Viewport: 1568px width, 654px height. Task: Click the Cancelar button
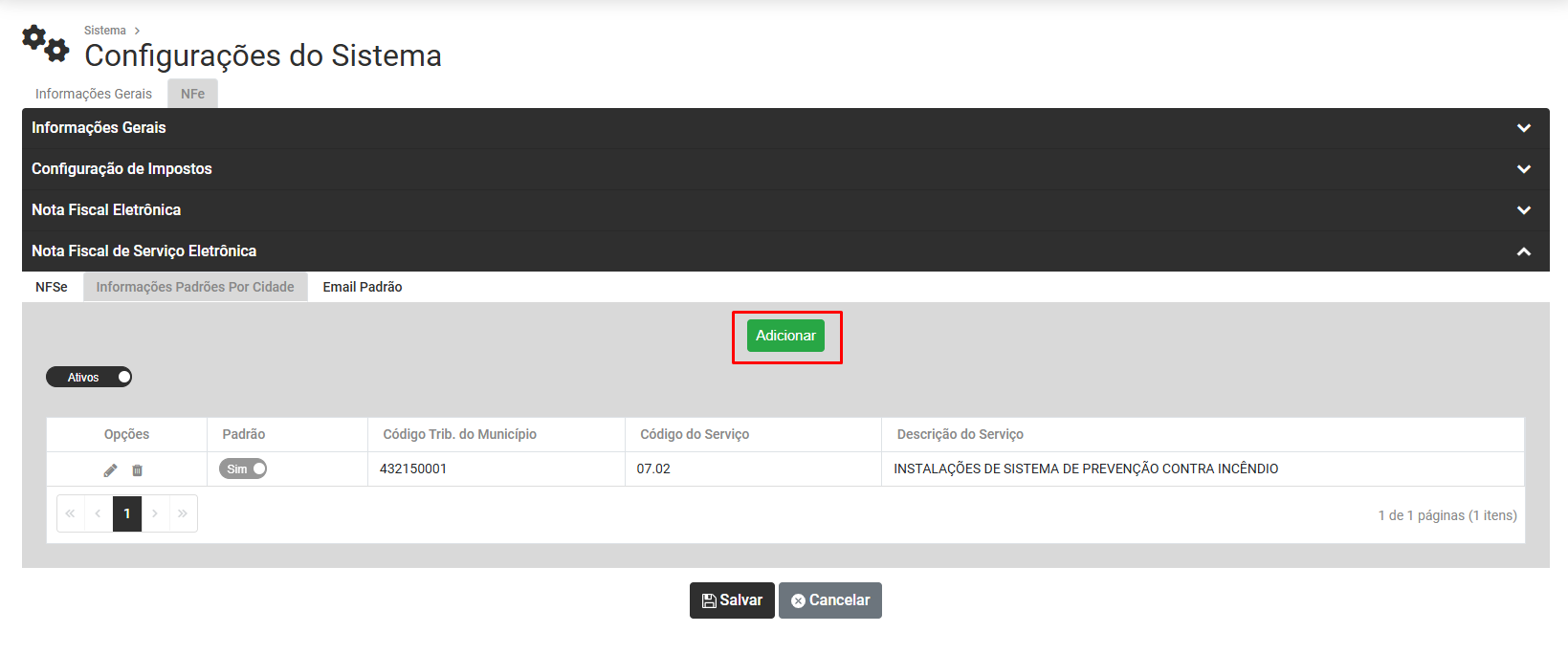tap(829, 600)
